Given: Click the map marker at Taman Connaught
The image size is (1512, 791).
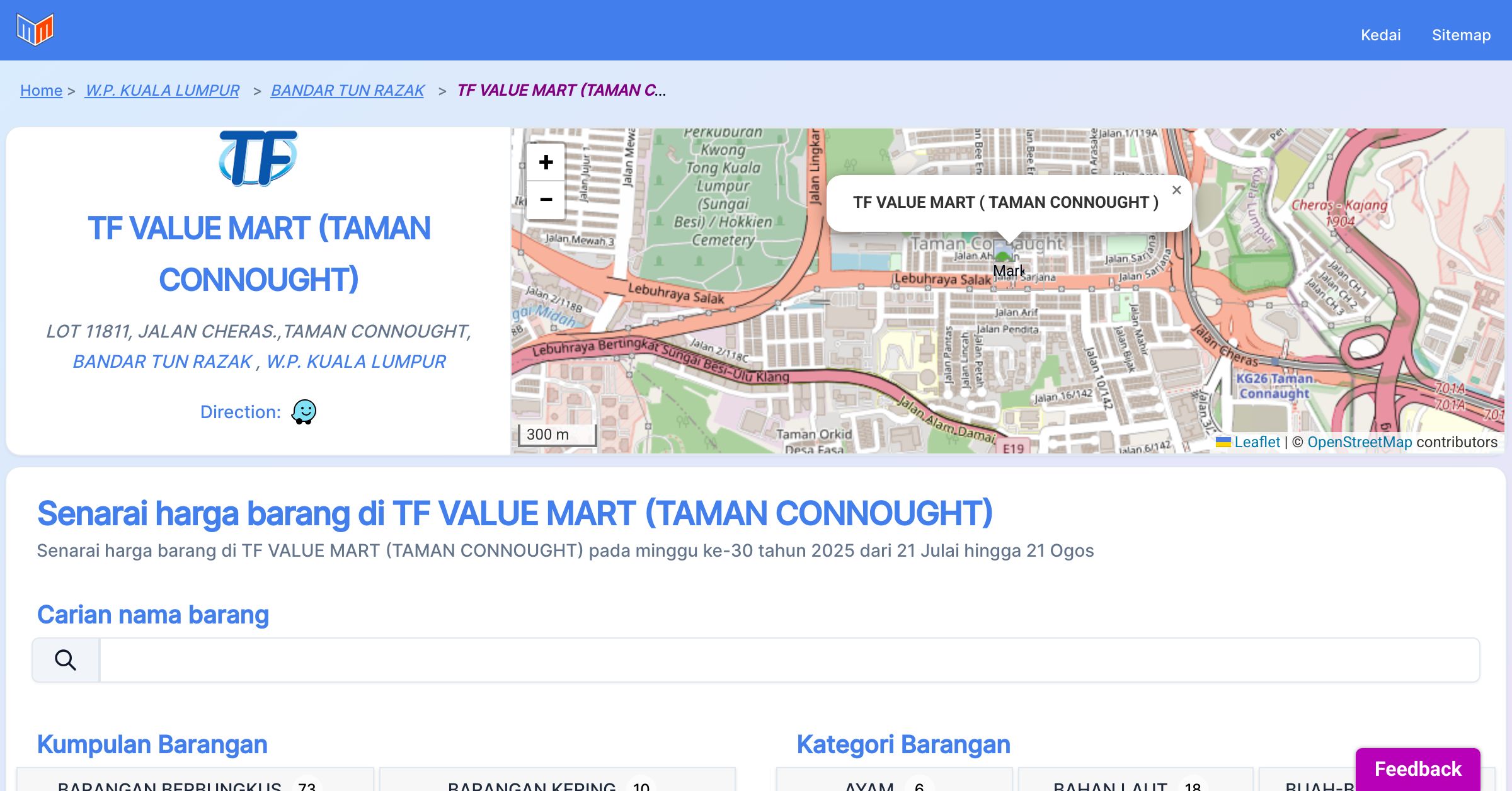Looking at the screenshot, I should click(x=1004, y=251).
